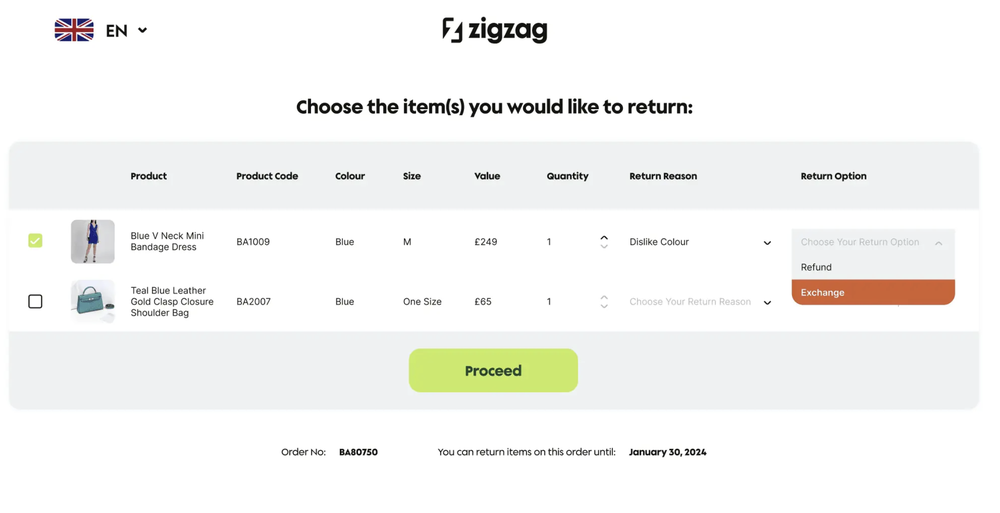Screen dimensions: 1000x513
Task: Decrease quantity for the bandage dress
Action: point(604,246)
